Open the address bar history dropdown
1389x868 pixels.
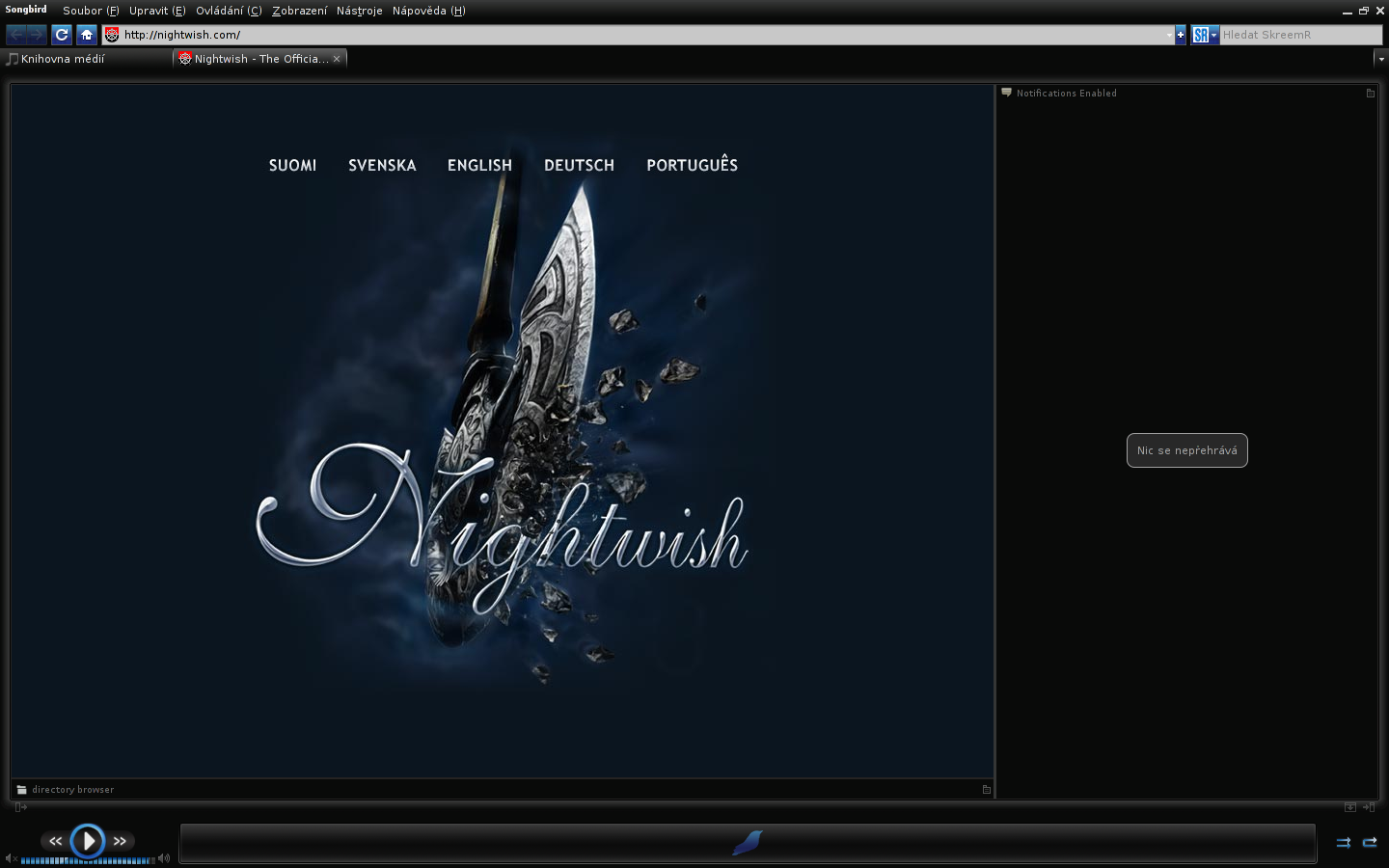point(1169,35)
